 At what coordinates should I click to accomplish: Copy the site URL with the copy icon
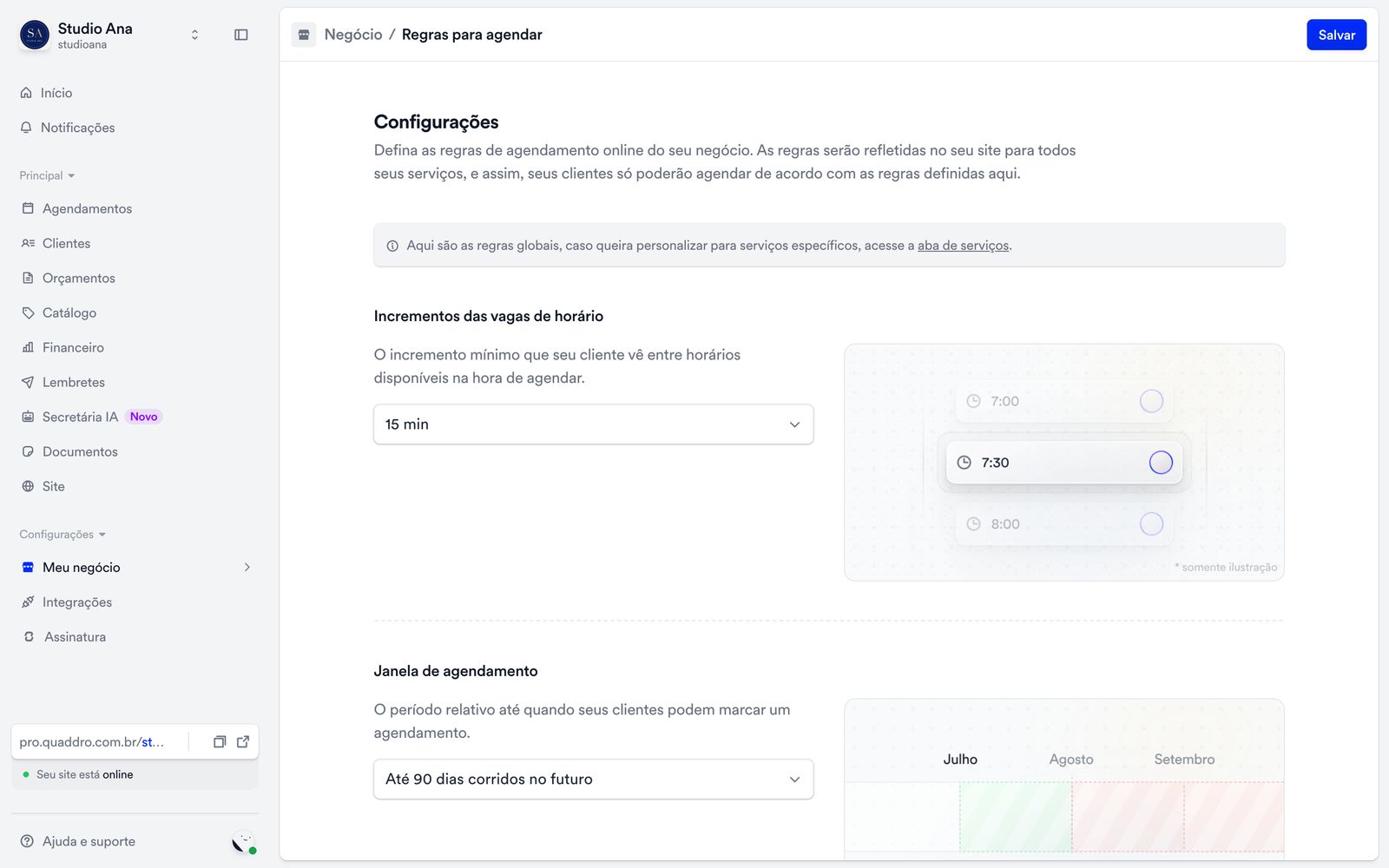(x=220, y=741)
